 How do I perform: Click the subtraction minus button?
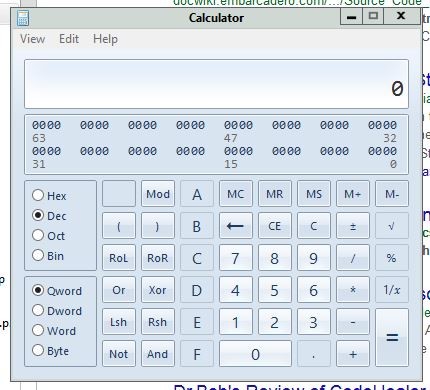coord(353,322)
